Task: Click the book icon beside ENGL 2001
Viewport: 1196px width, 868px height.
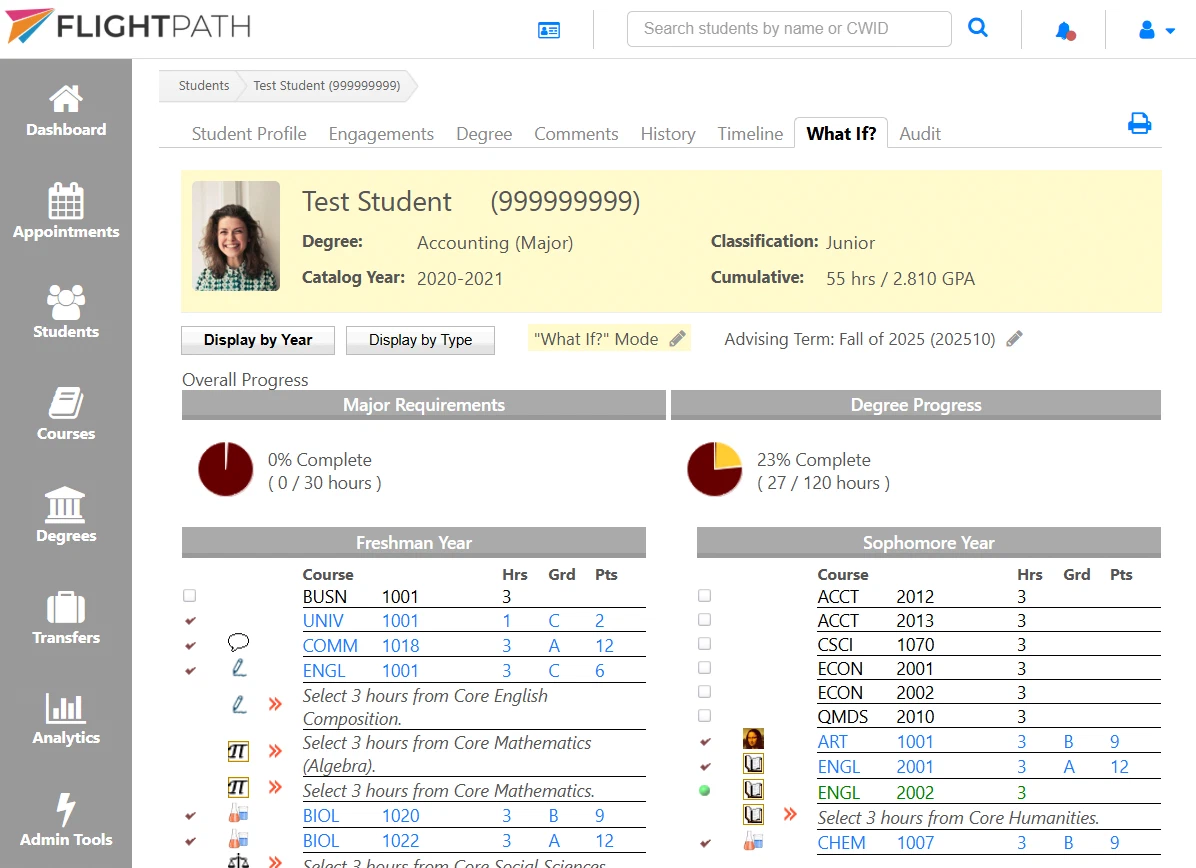Action: (x=753, y=764)
